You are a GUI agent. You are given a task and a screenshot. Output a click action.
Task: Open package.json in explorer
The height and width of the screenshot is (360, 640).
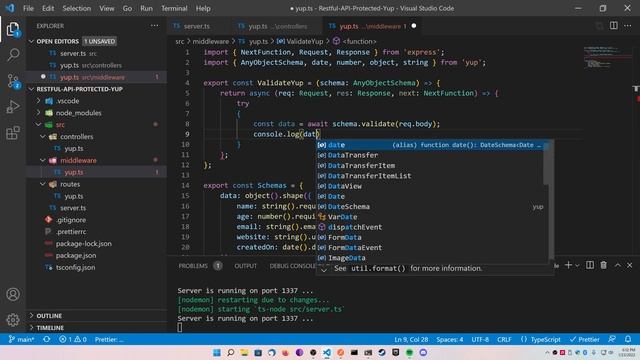pos(76,256)
